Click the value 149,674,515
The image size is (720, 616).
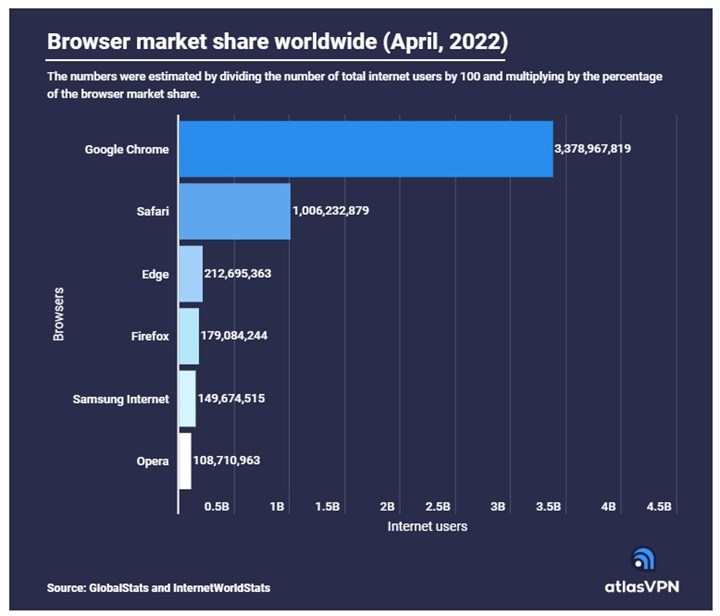(x=231, y=398)
